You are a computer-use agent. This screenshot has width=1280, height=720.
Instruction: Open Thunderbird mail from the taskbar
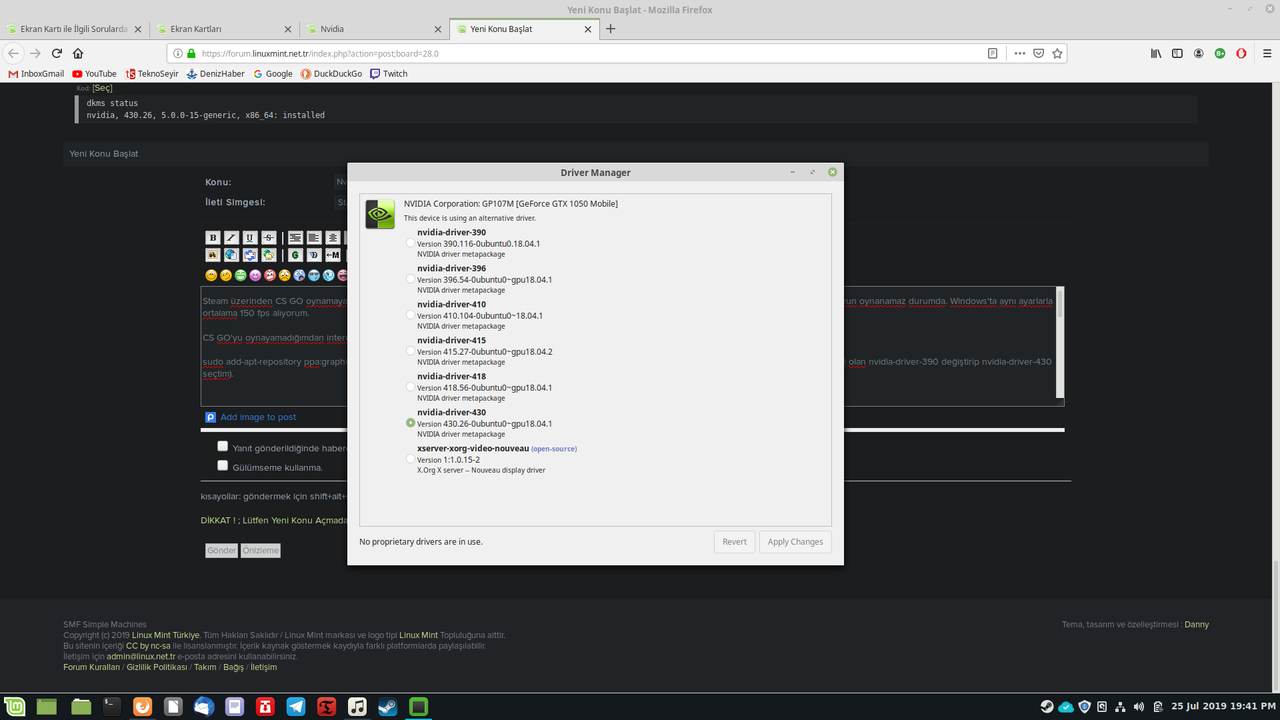204,707
